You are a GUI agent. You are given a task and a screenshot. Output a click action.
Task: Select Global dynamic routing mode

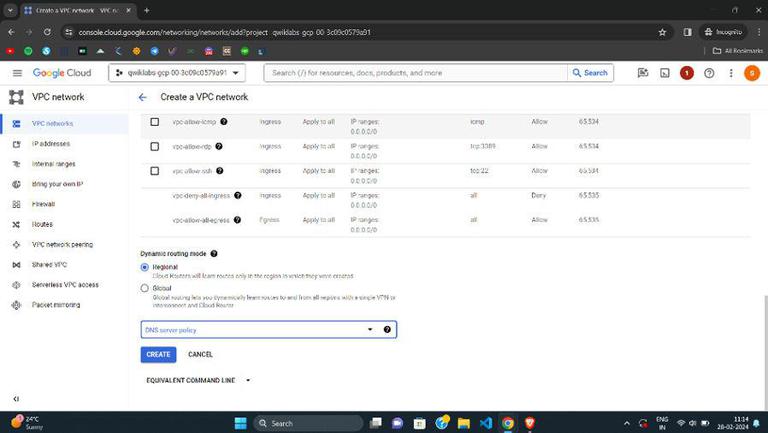[144, 288]
